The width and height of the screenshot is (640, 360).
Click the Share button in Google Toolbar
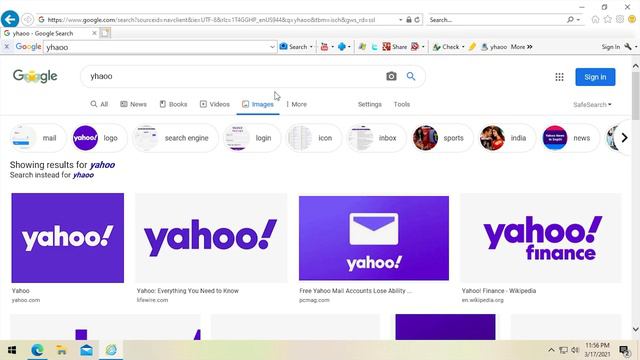395,47
